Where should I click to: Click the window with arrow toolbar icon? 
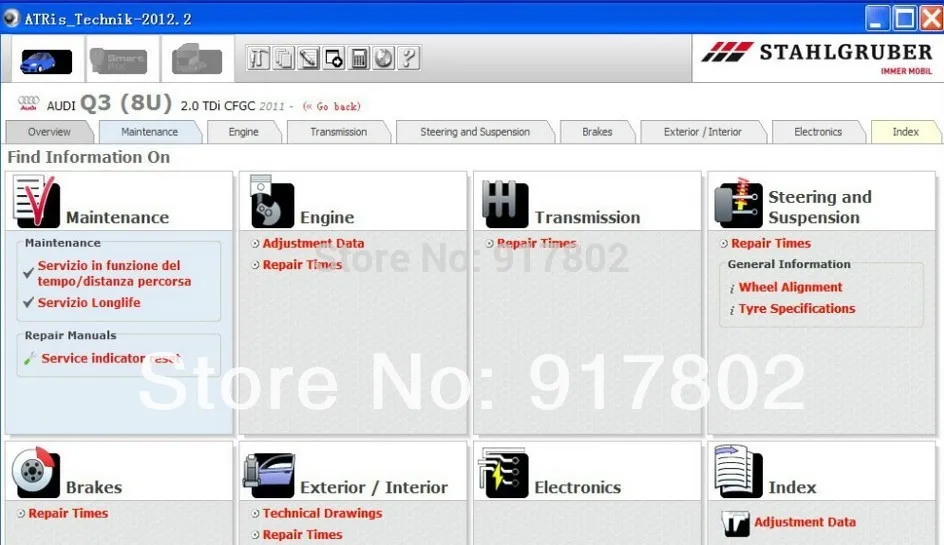click(334, 58)
